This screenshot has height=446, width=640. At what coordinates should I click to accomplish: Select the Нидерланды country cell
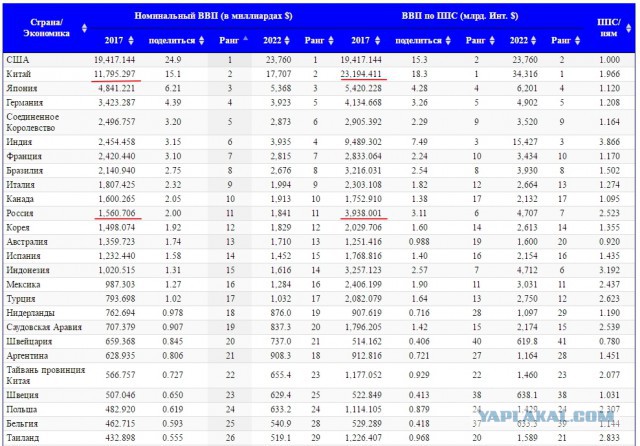point(31,313)
